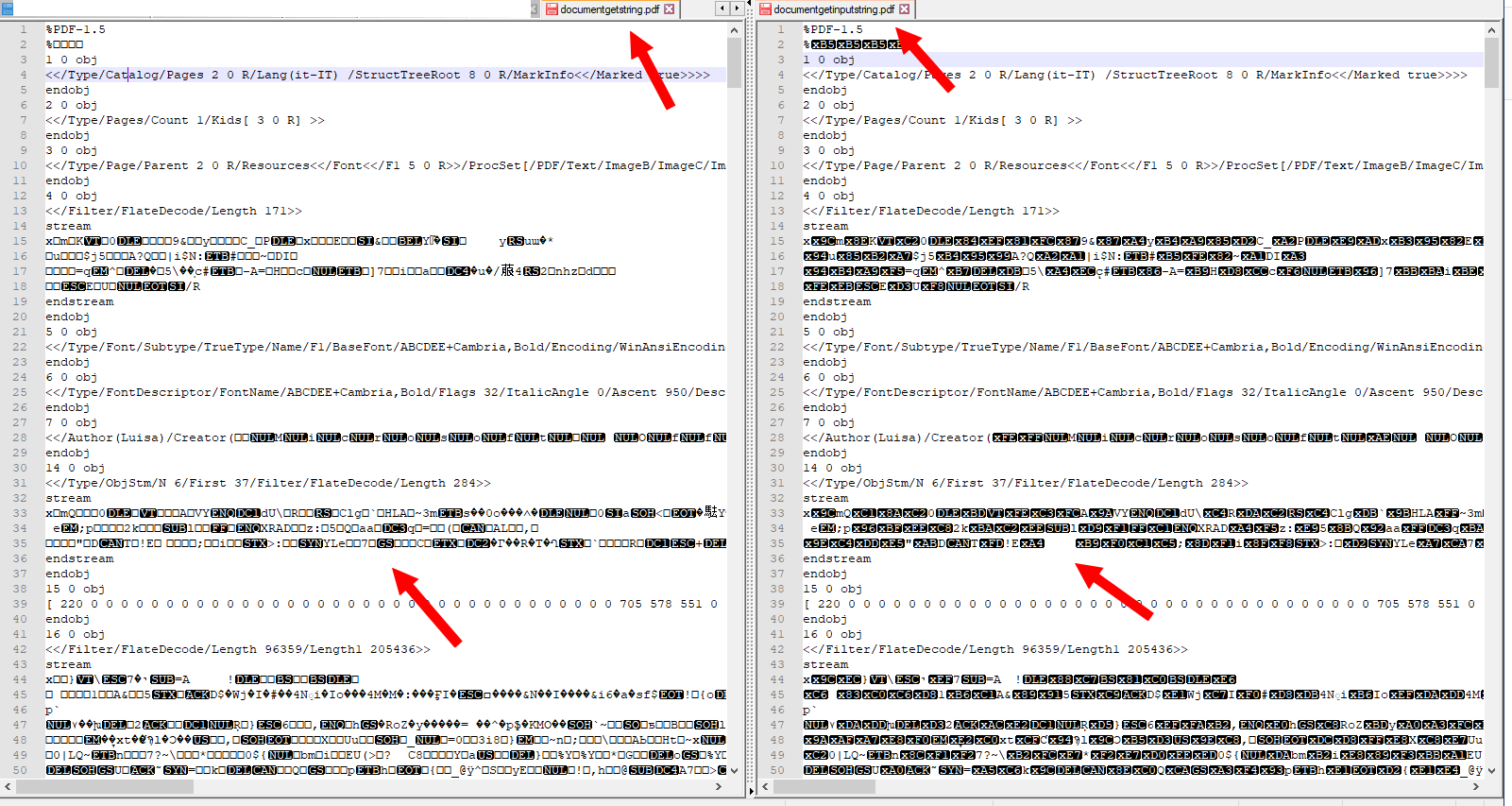The width and height of the screenshot is (1512, 806).
Task: Click '<</Filter/FlateDecode/Length 171>>' in right pane
Action: [931, 211]
